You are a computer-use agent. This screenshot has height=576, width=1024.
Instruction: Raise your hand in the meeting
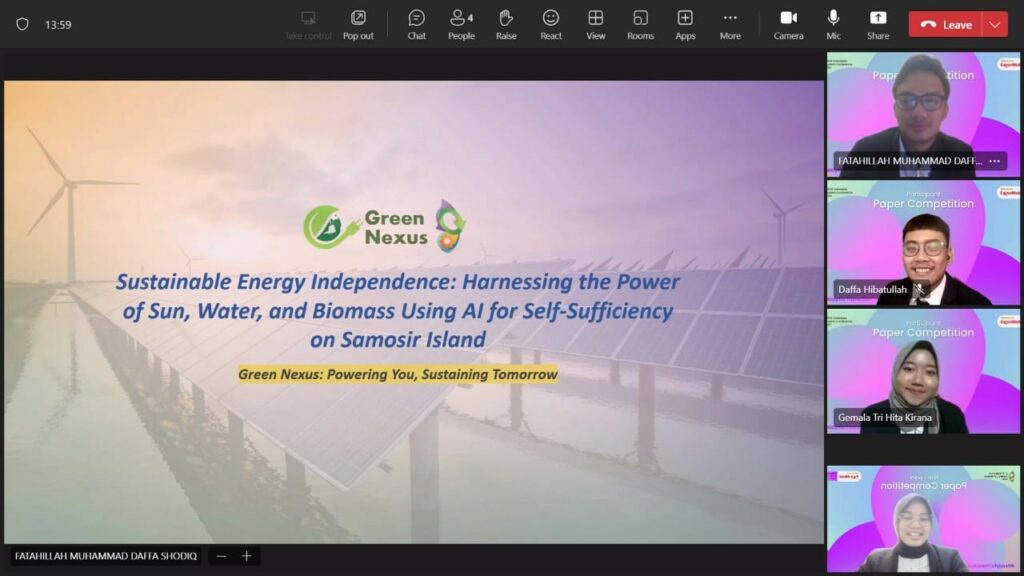coord(506,24)
